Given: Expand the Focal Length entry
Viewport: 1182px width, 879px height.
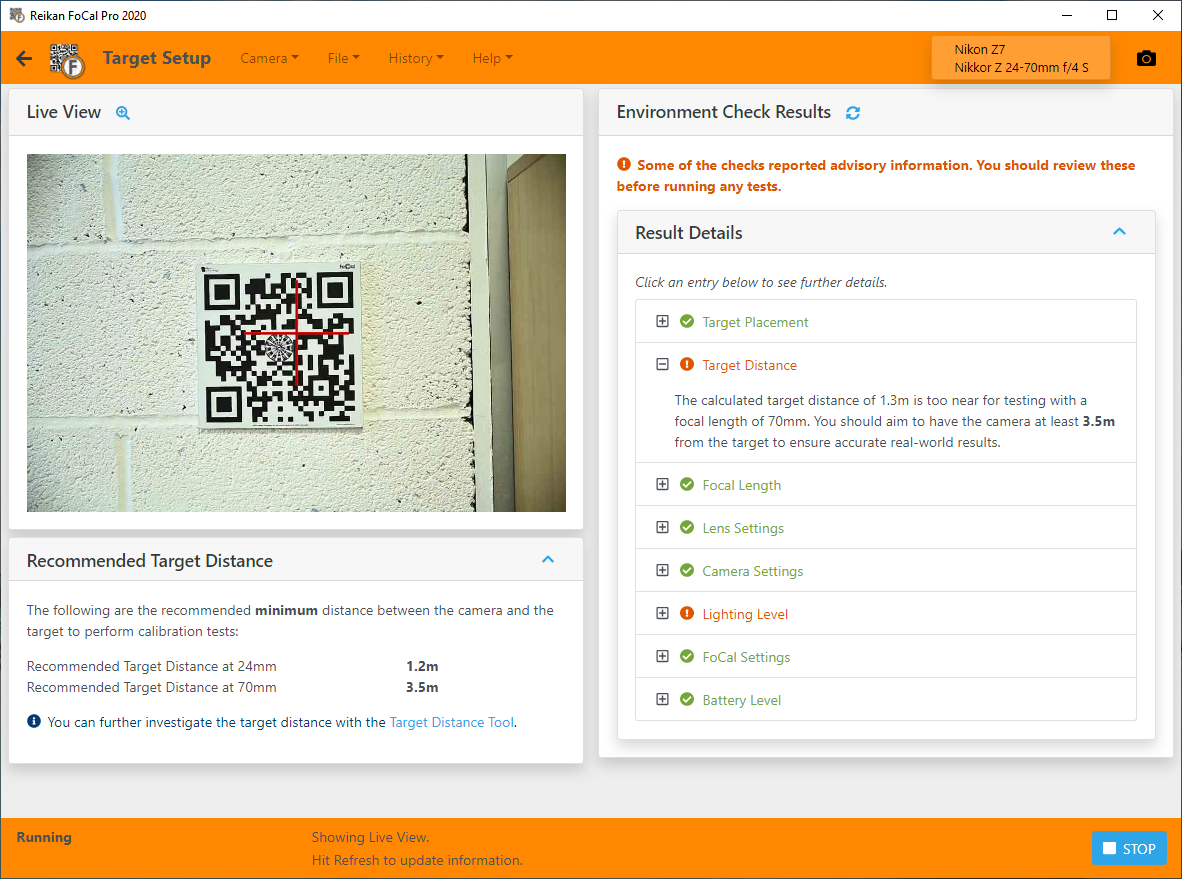Looking at the screenshot, I should (662, 484).
